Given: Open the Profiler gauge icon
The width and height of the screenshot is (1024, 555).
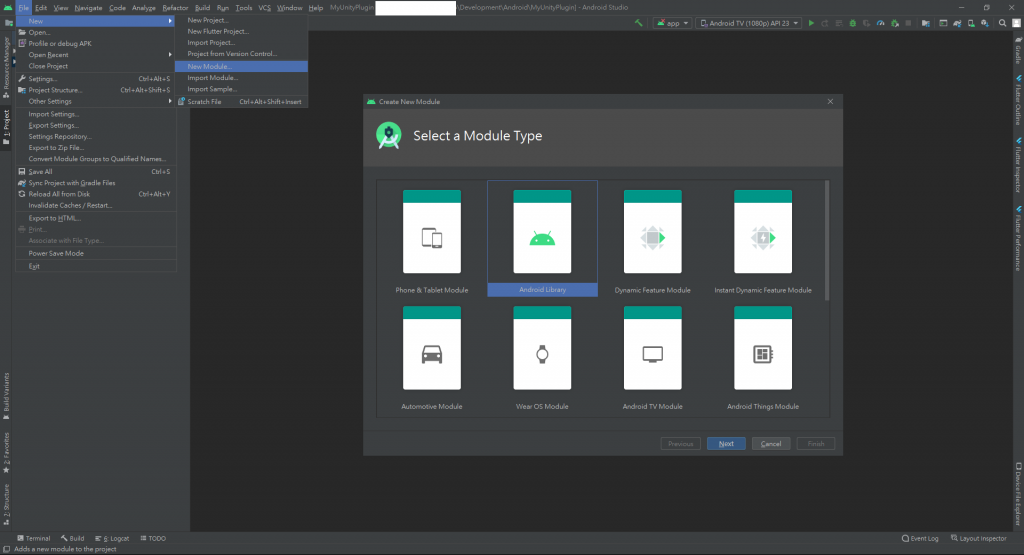Looking at the screenshot, I should click(880, 23).
